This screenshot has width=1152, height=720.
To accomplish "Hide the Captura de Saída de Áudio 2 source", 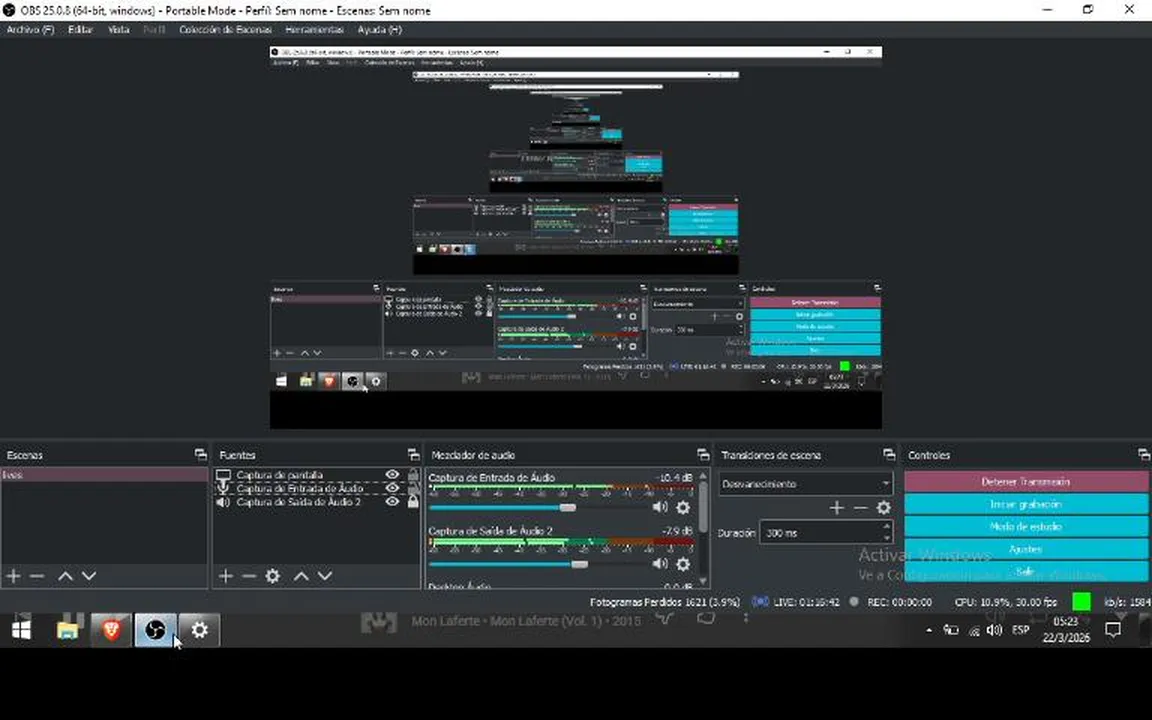I will point(392,502).
